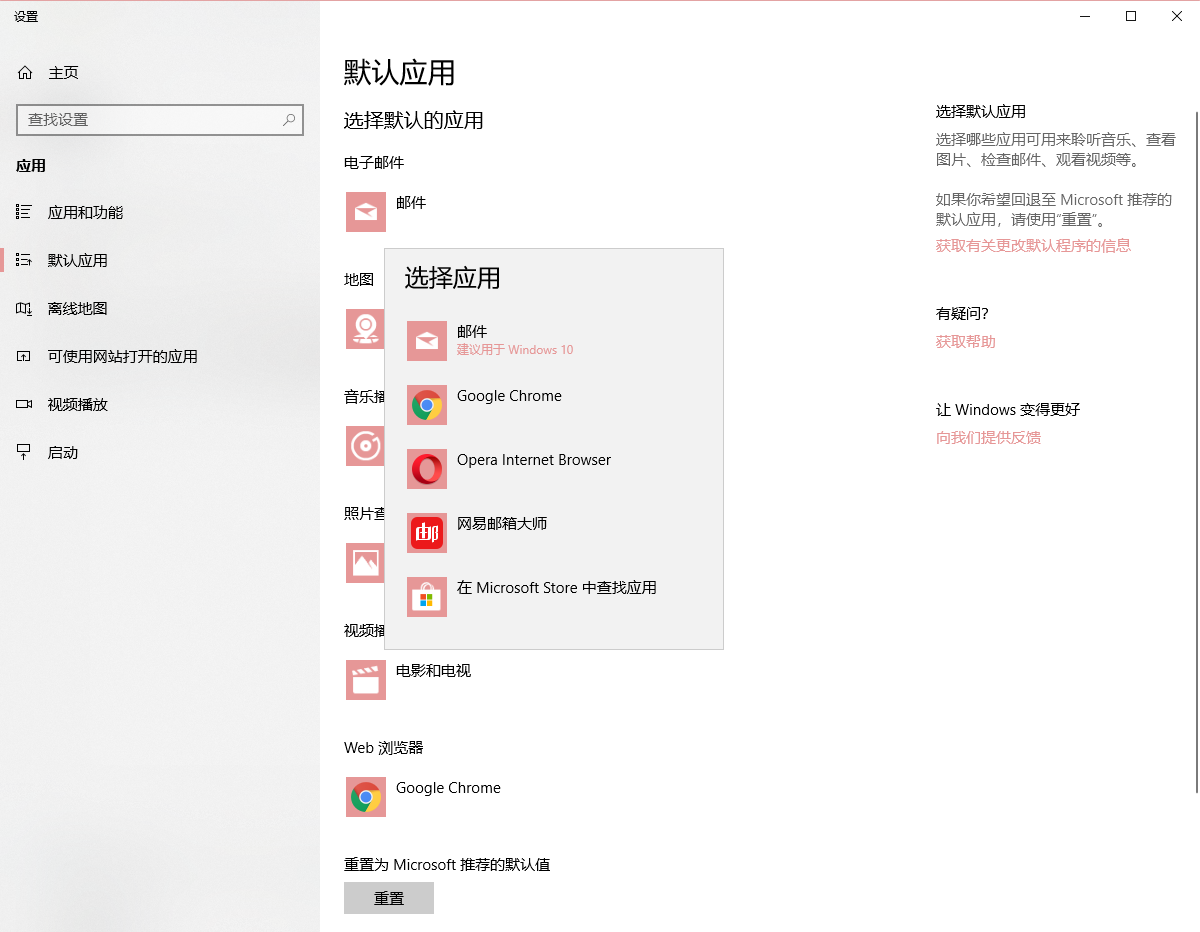
Task: Click the Google Chrome Web 浏览器 icon
Action: 365,797
